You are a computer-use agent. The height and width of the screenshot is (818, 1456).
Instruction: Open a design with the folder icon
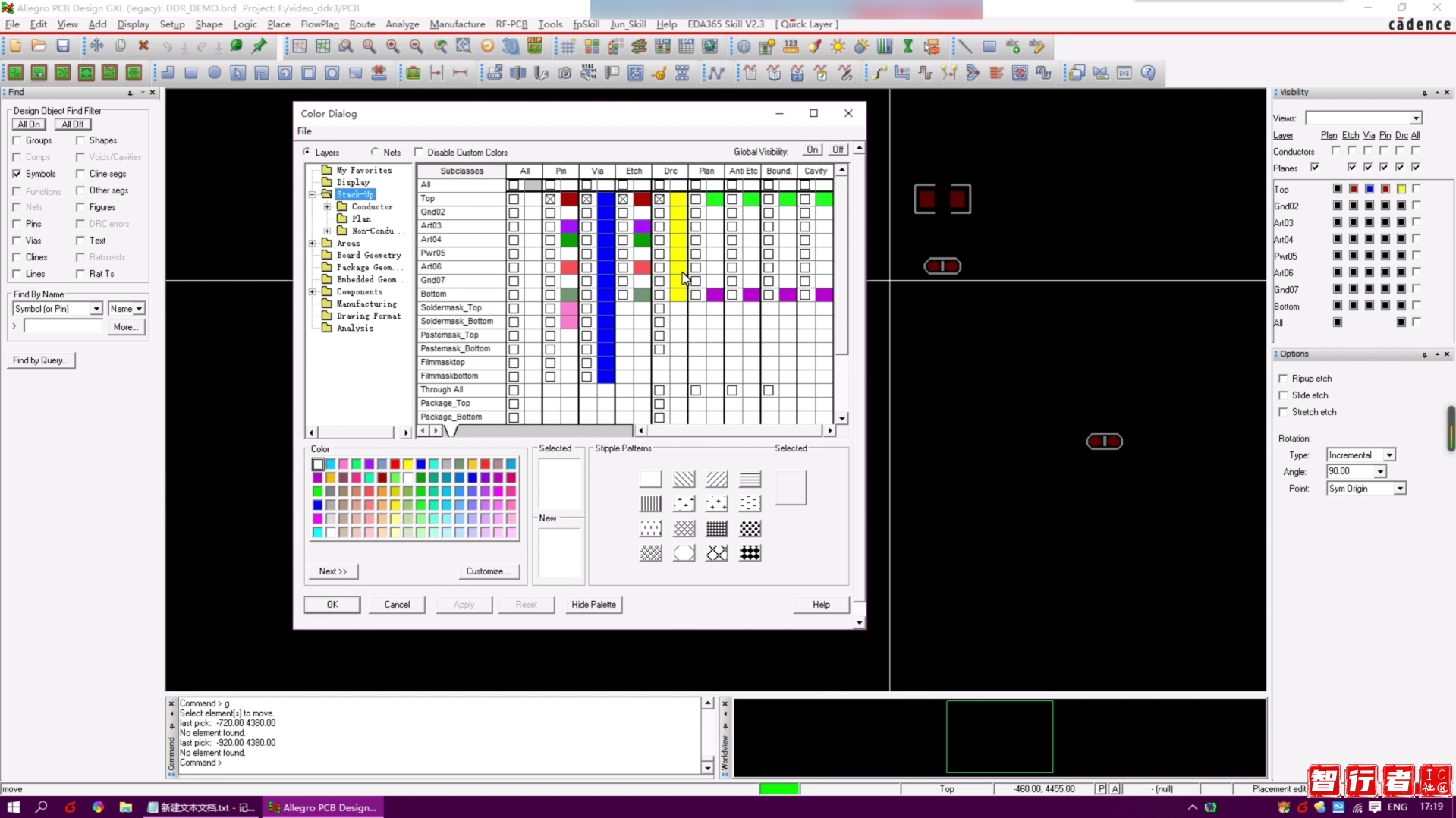point(39,46)
